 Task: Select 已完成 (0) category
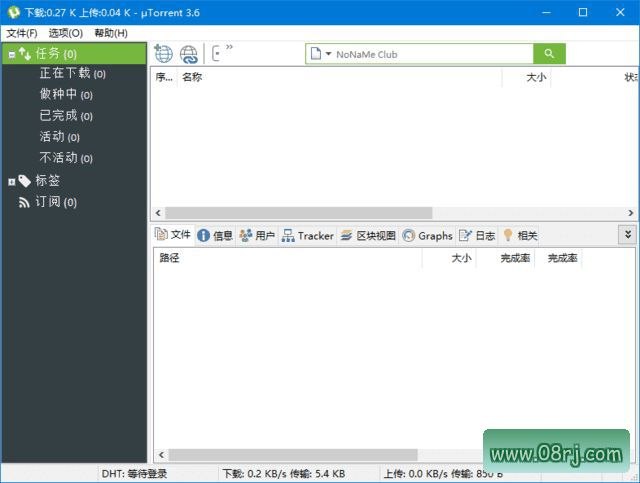point(66,116)
